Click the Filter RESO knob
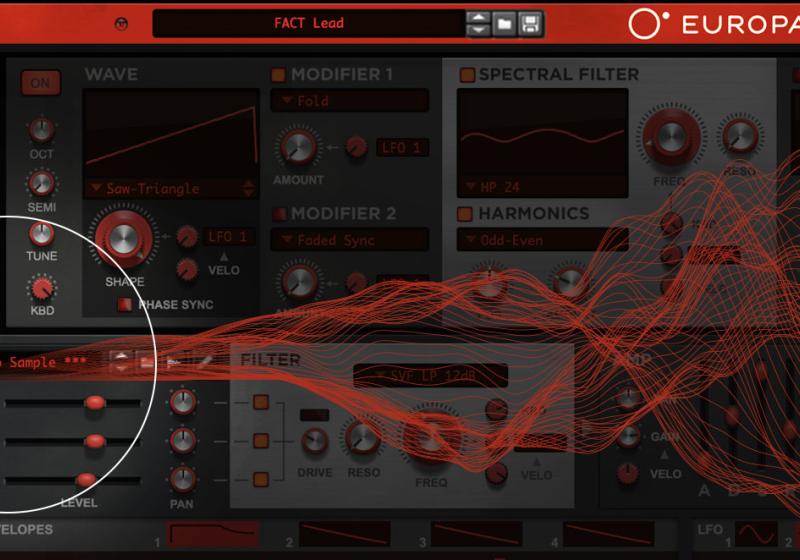Viewport: 800px width, 560px height. [363, 438]
